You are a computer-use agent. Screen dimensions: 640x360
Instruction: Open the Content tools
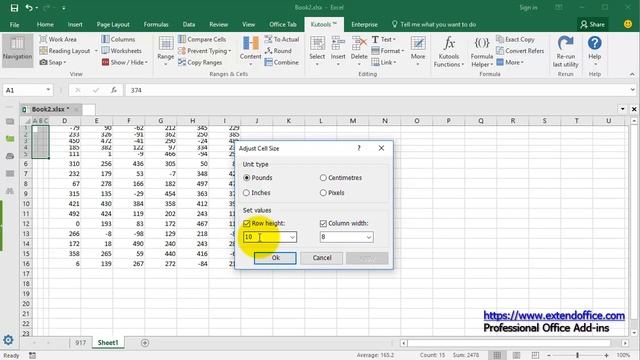coord(250,51)
